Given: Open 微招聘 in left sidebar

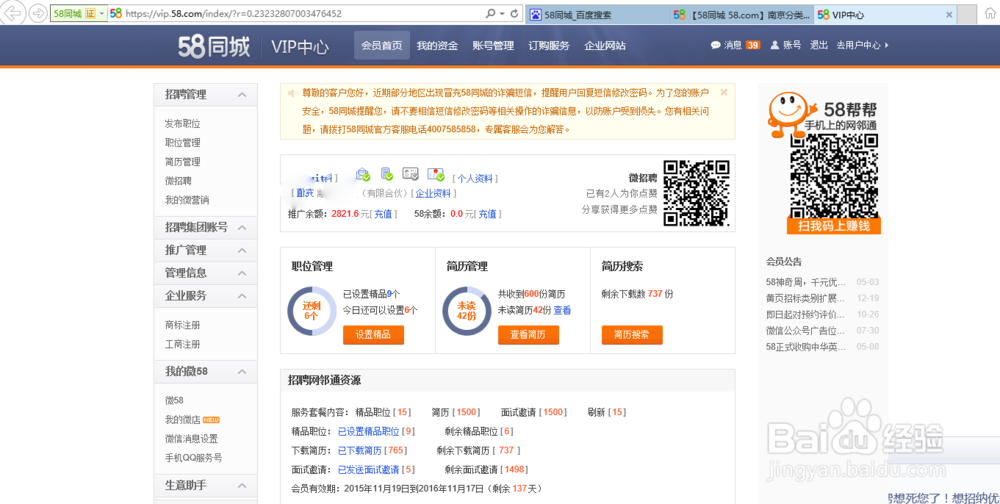Looking at the screenshot, I should (x=178, y=181).
